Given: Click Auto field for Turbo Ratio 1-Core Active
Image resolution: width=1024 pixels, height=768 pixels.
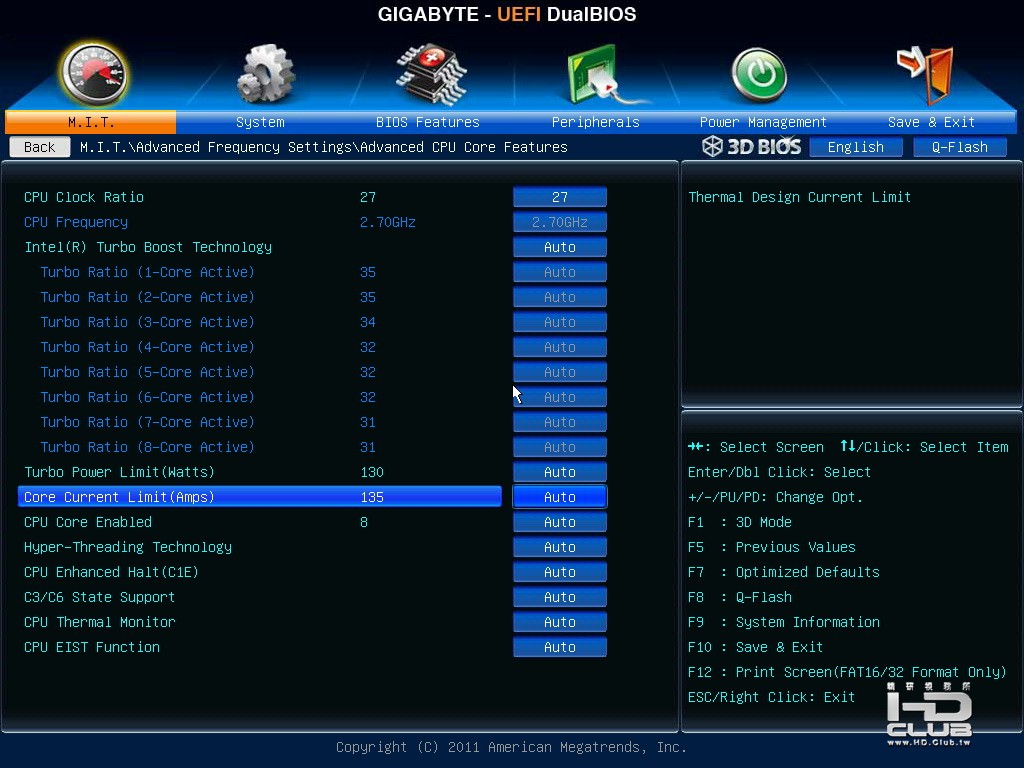Looking at the screenshot, I should [x=560, y=272].
